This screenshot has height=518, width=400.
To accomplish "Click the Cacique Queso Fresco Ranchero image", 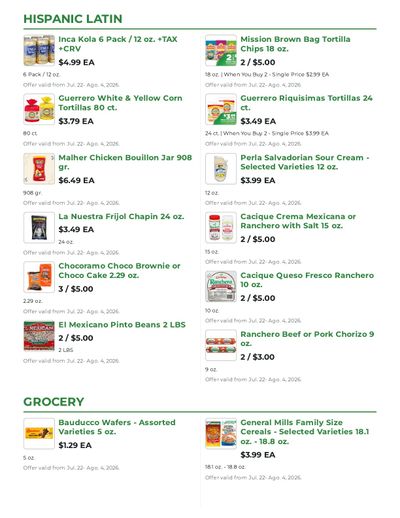I will (221, 286).
